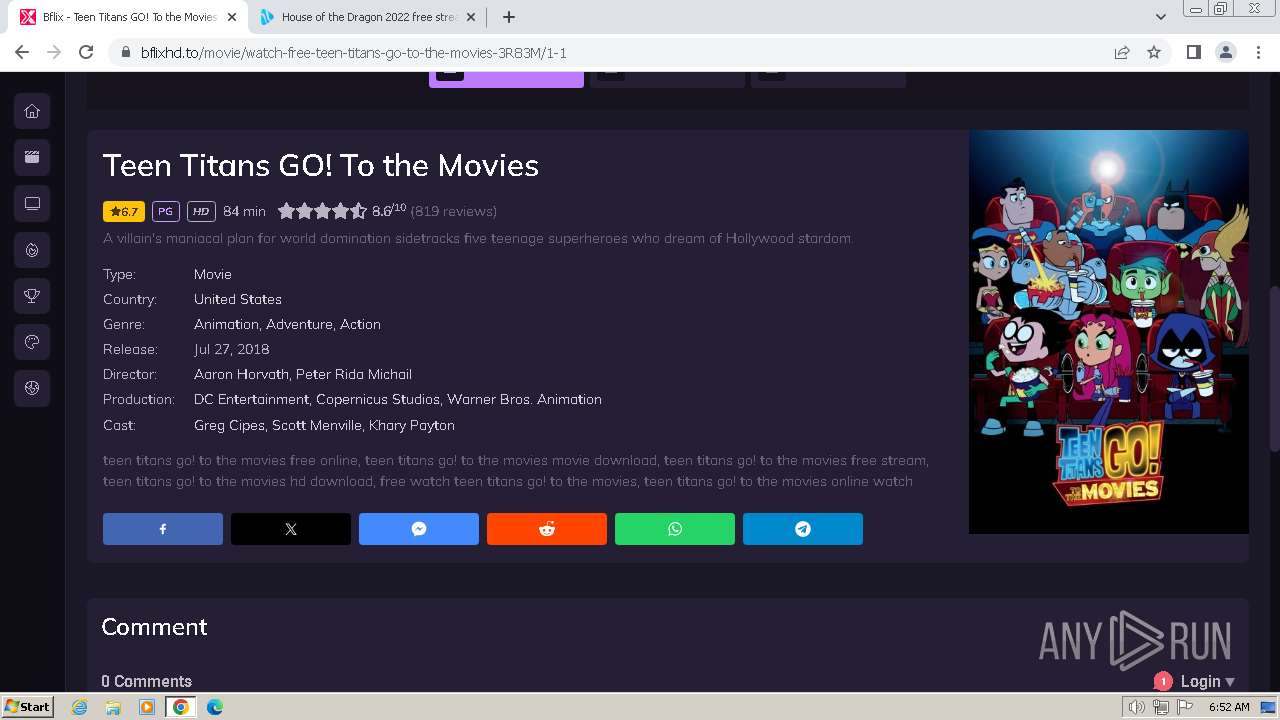This screenshot has height=720, width=1280.
Task: Share on X (Twitter)
Action: [291, 529]
